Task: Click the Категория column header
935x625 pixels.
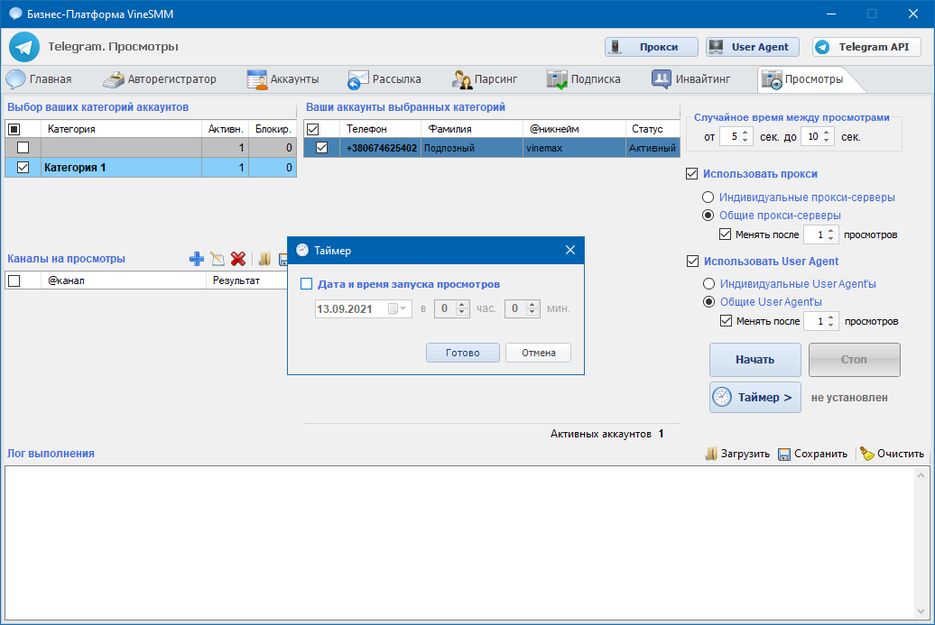Action: [121, 129]
